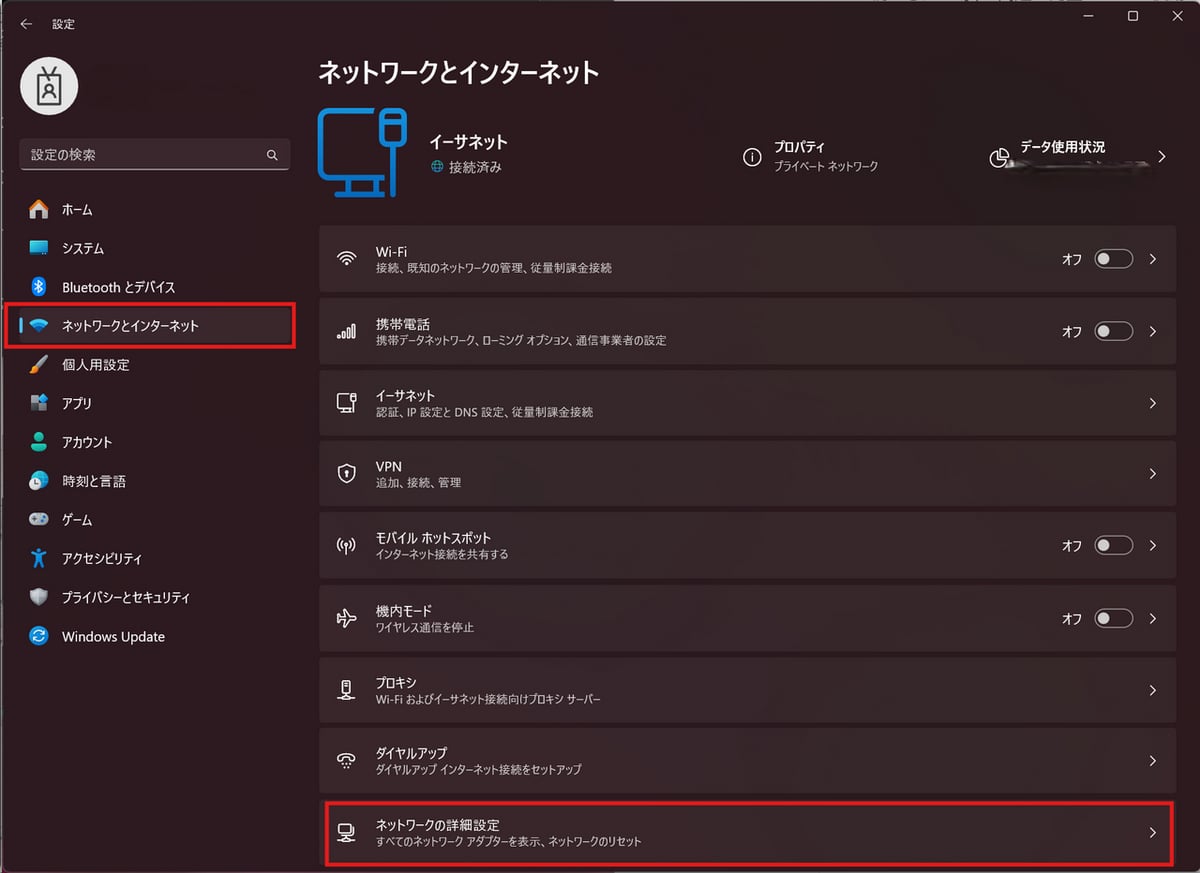
Task: Open ネットワークの詳細設定 advanced settings
Action: click(x=746, y=832)
